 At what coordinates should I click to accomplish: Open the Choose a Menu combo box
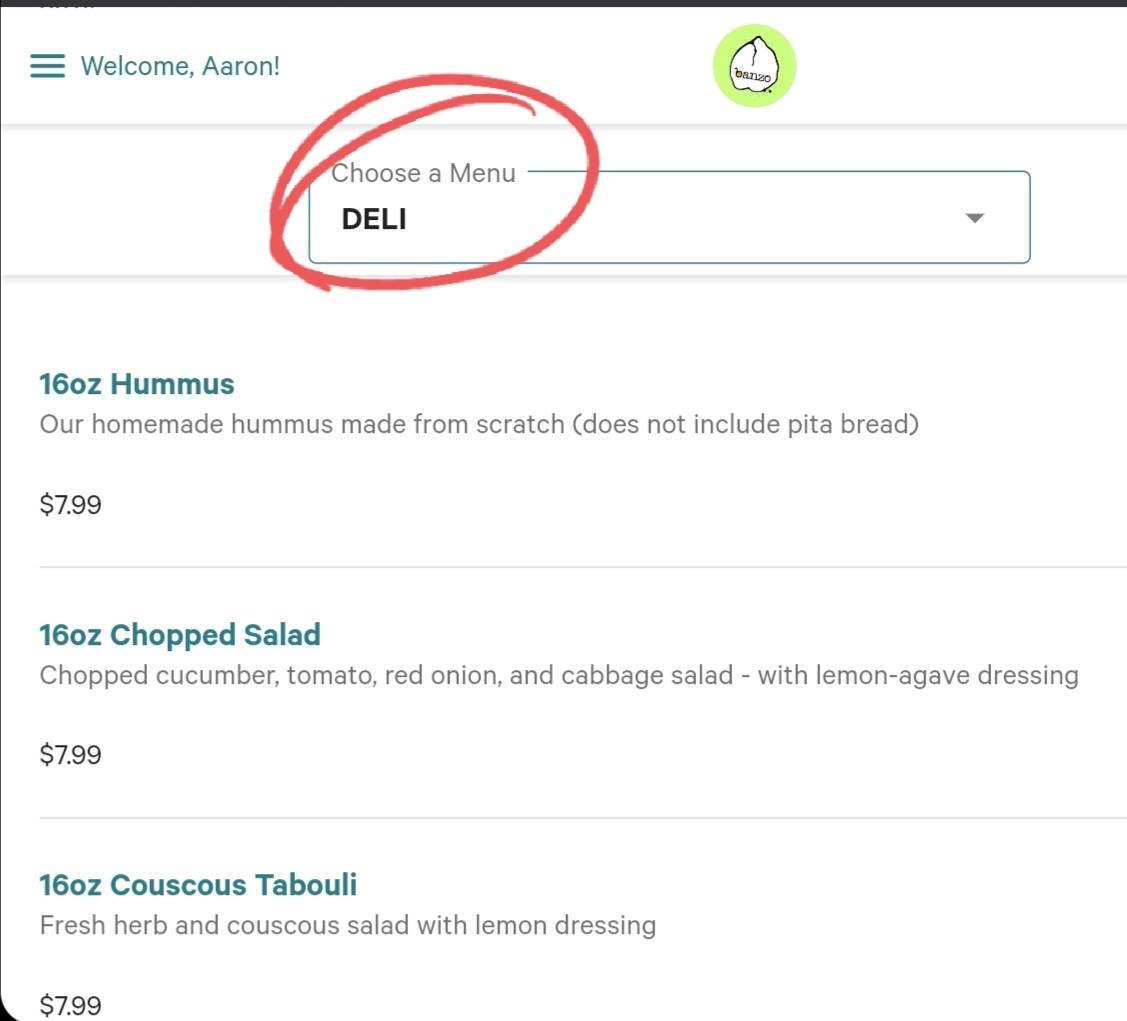pos(668,218)
